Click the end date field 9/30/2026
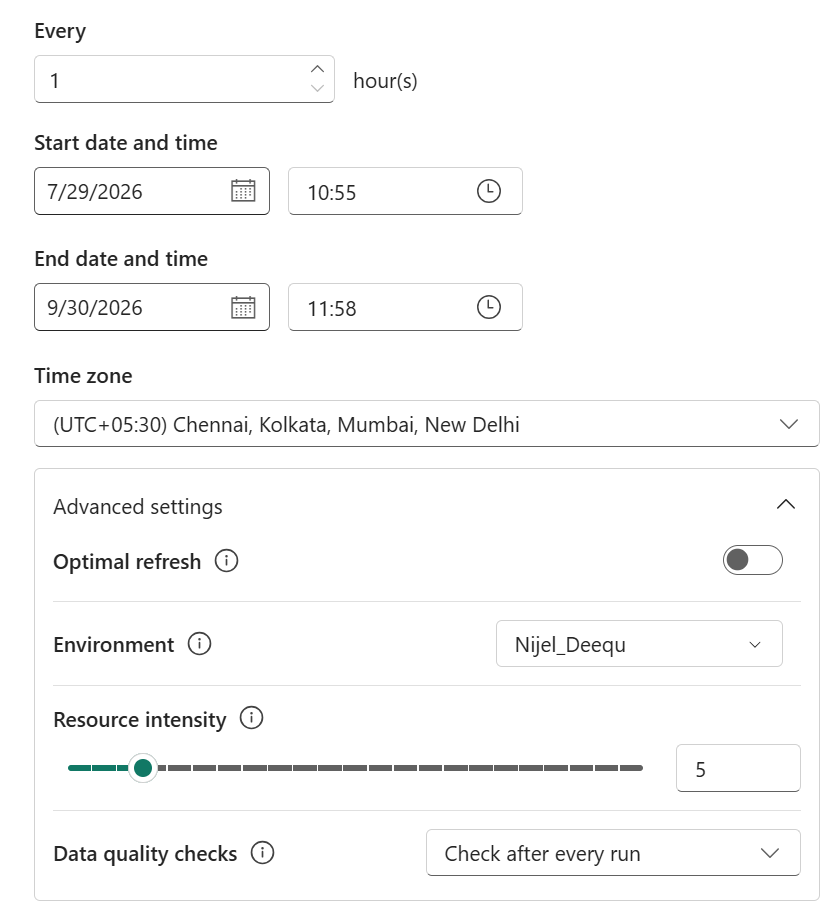Viewport: 834px width, 910px height. click(x=151, y=307)
